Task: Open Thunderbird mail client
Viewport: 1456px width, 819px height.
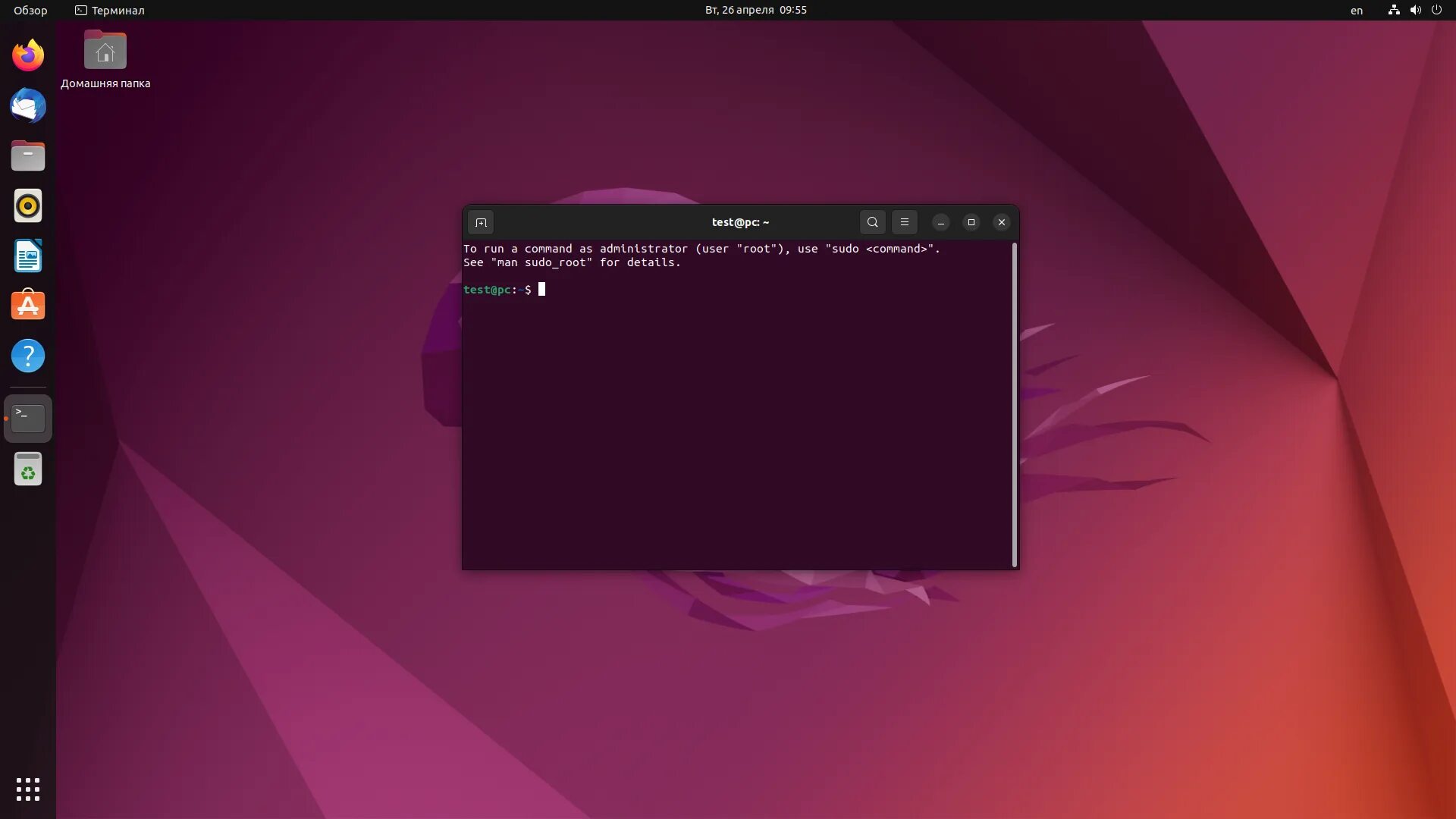Action: 28,105
